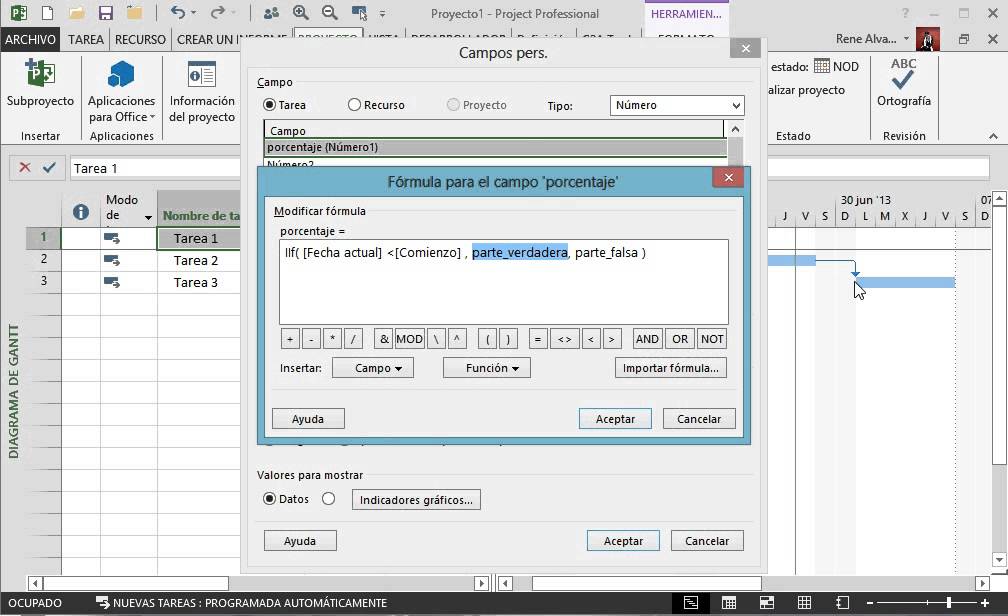
Task: Open Información del proyecto
Action: pyautogui.click(x=202, y=90)
